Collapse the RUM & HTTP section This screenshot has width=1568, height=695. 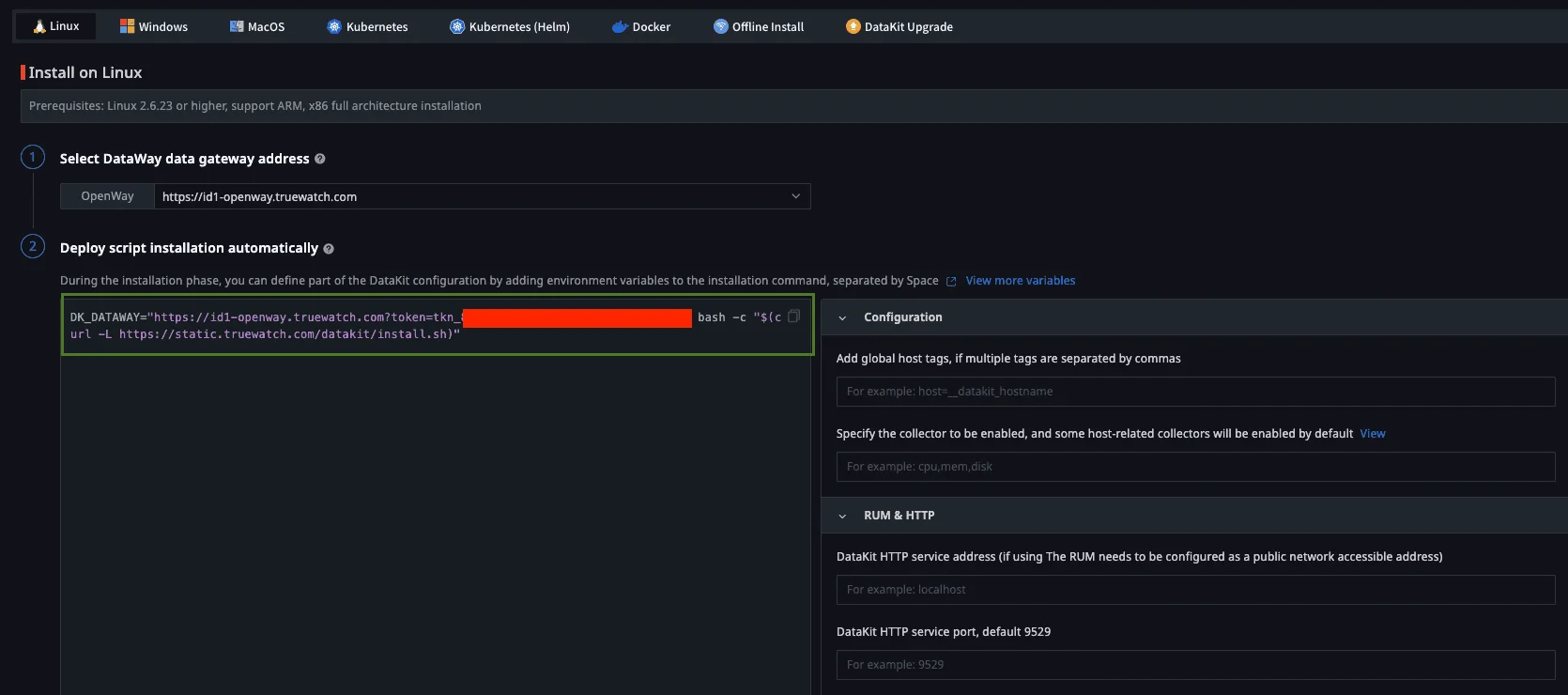(842, 516)
